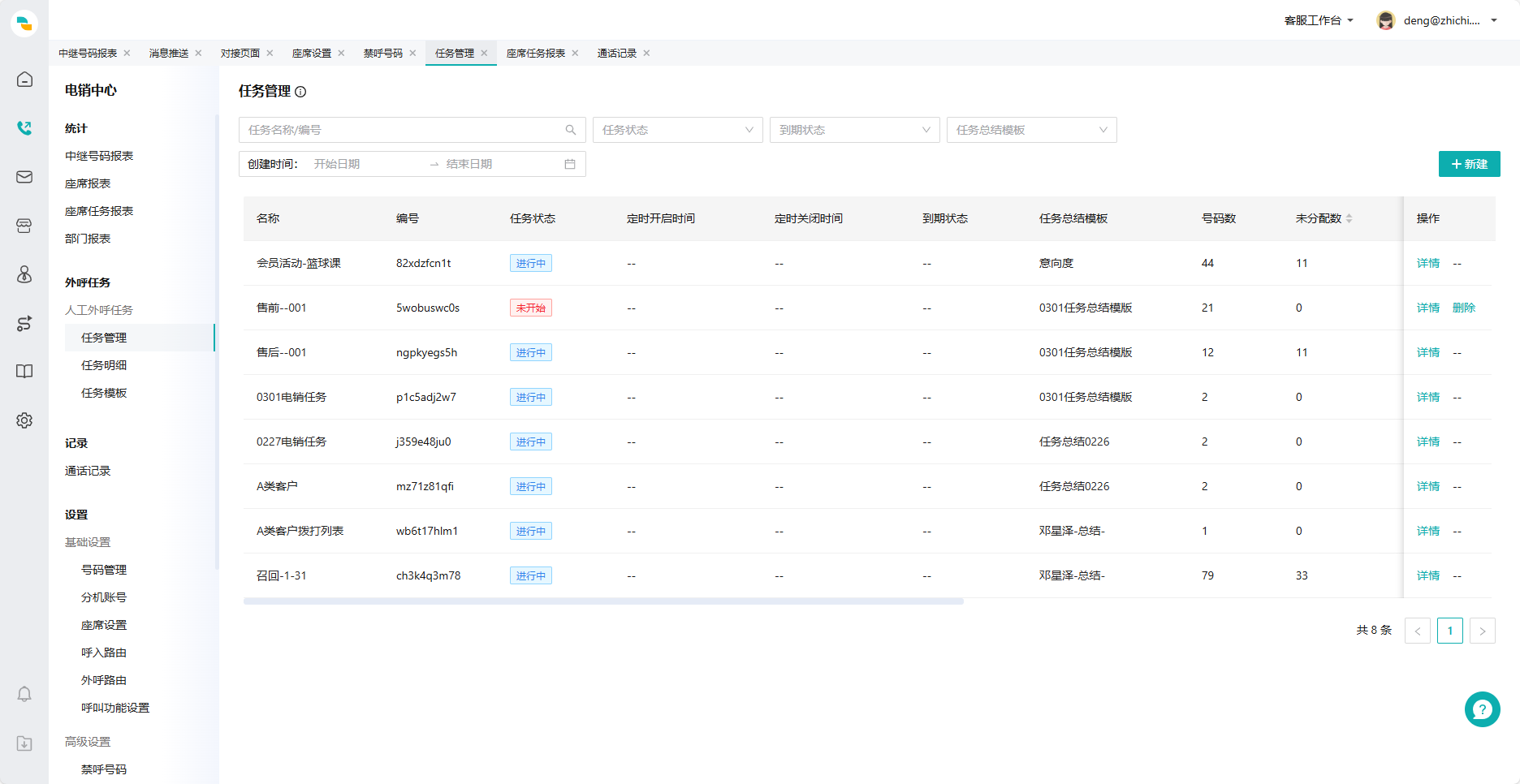
Task: Open 呼入路由 in sidebar
Action: (104, 653)
